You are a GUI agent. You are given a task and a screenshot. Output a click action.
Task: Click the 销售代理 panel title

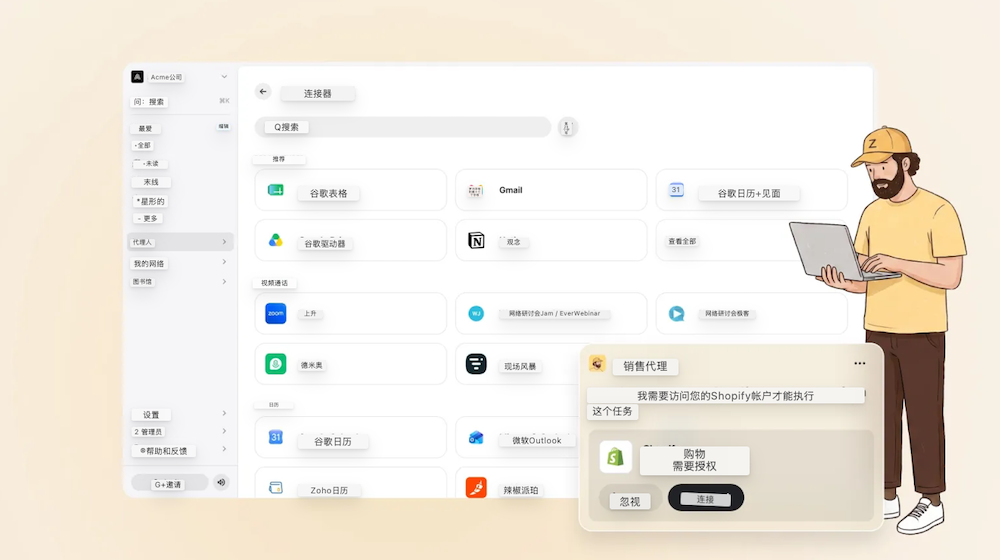point(645,366)
